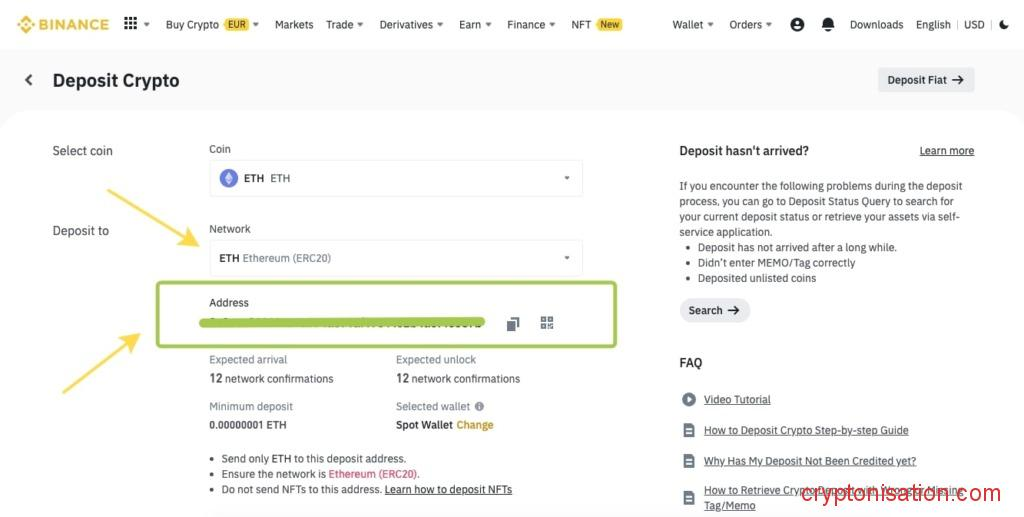Screen dimensions: 1024x517
Task: Copy the deposit address with copy icon
Action: tap(513, 323)
